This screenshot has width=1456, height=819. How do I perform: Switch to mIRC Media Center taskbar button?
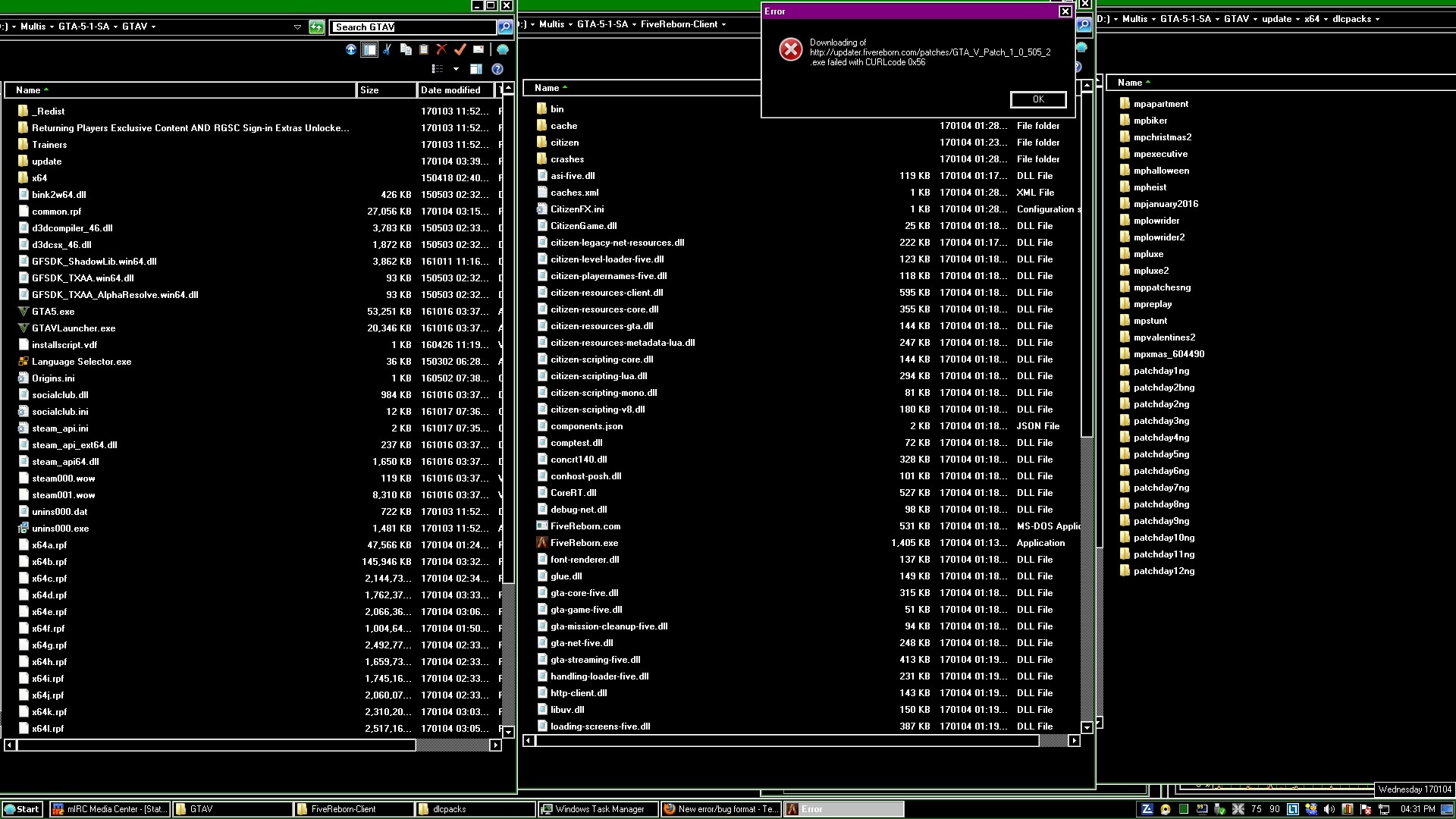pos(110,809)
